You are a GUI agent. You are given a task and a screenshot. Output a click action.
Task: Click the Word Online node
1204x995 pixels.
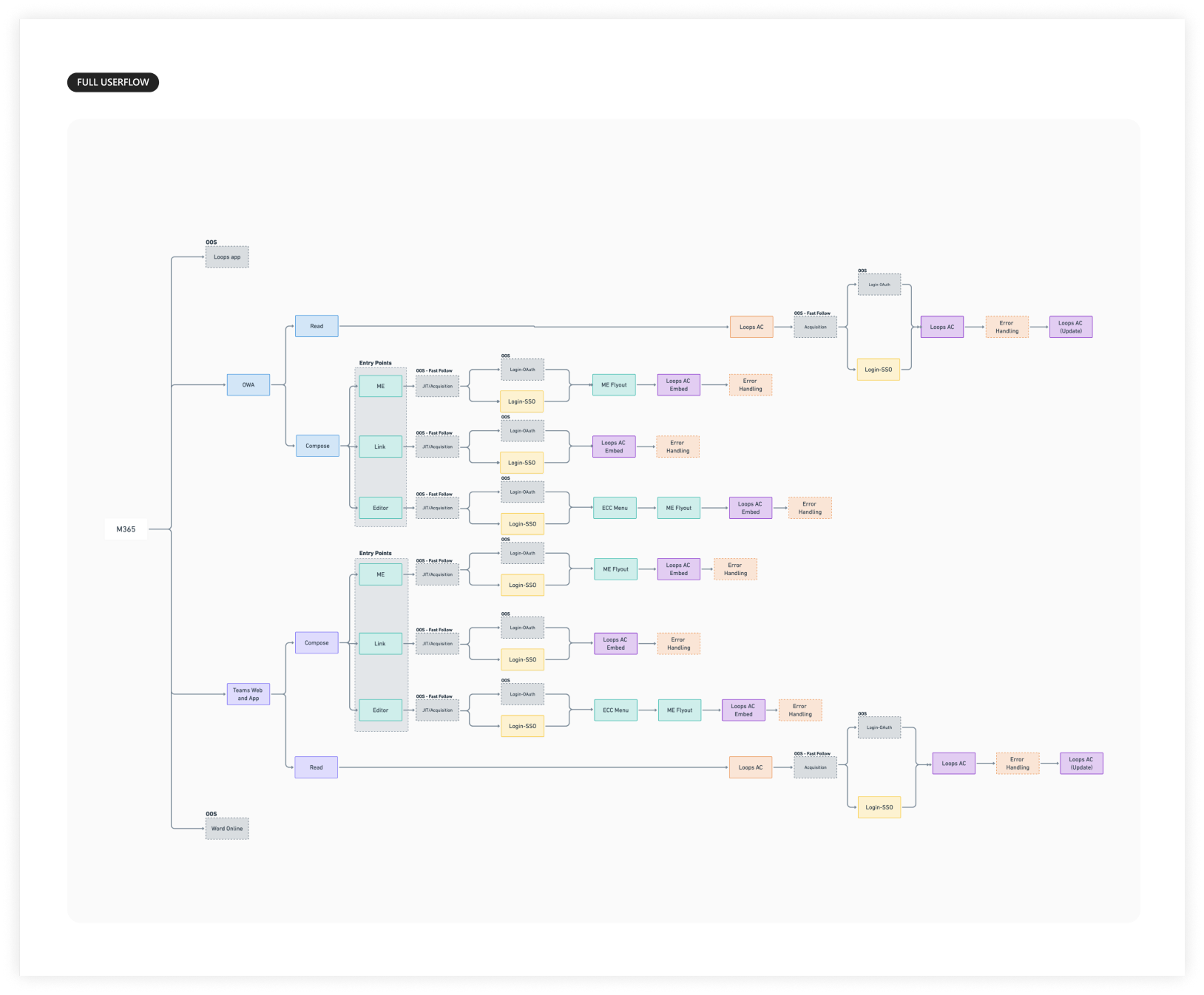tap(226, 829)
